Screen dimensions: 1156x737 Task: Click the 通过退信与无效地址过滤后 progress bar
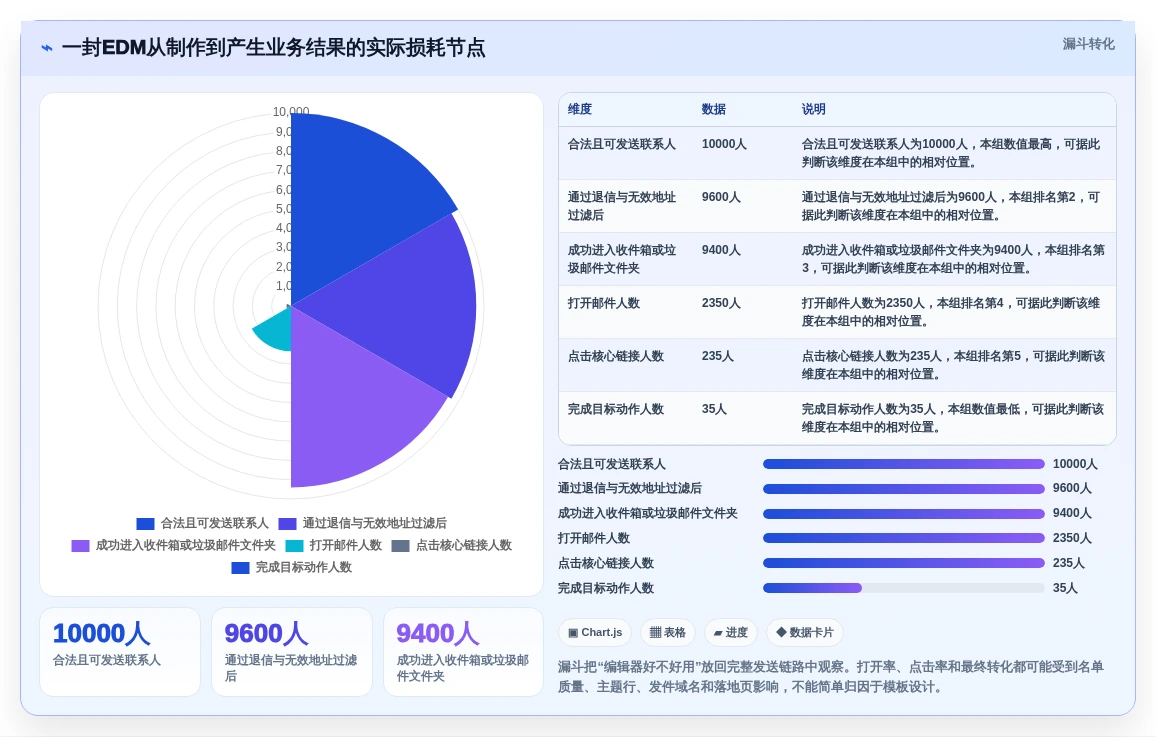point(904,489)
